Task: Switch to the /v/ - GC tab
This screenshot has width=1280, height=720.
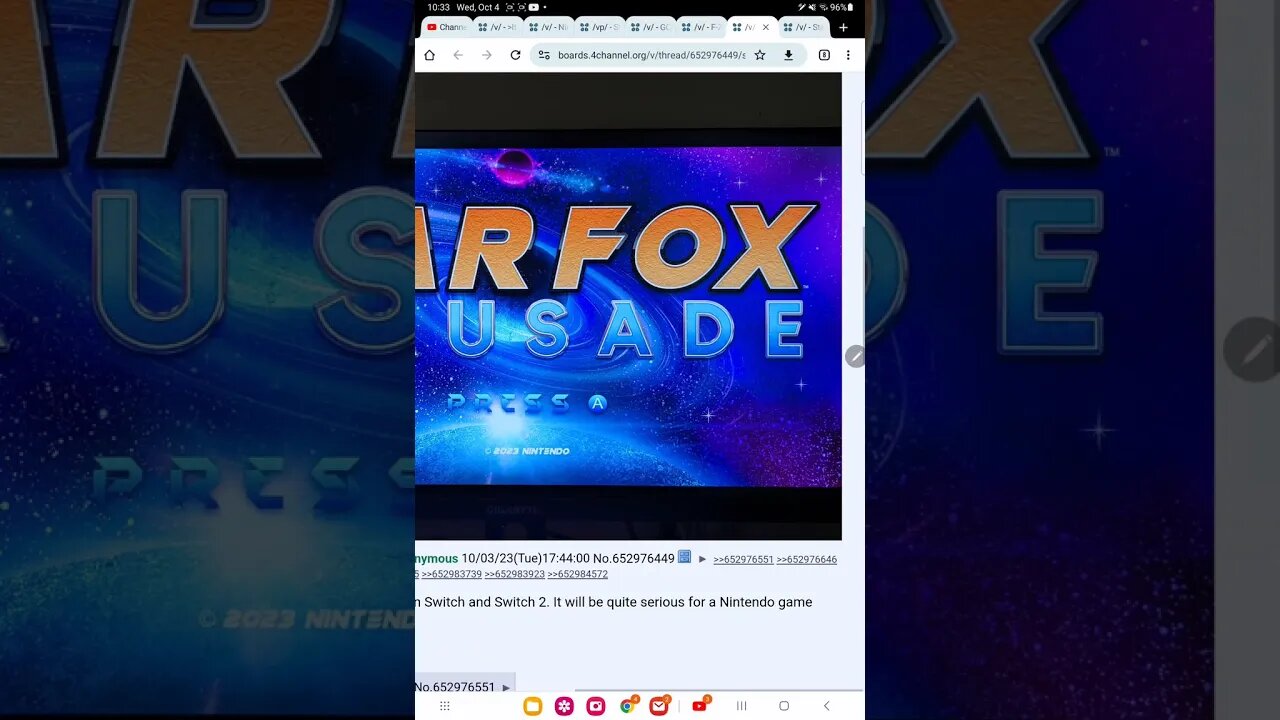Action: (x=651, y=27)
